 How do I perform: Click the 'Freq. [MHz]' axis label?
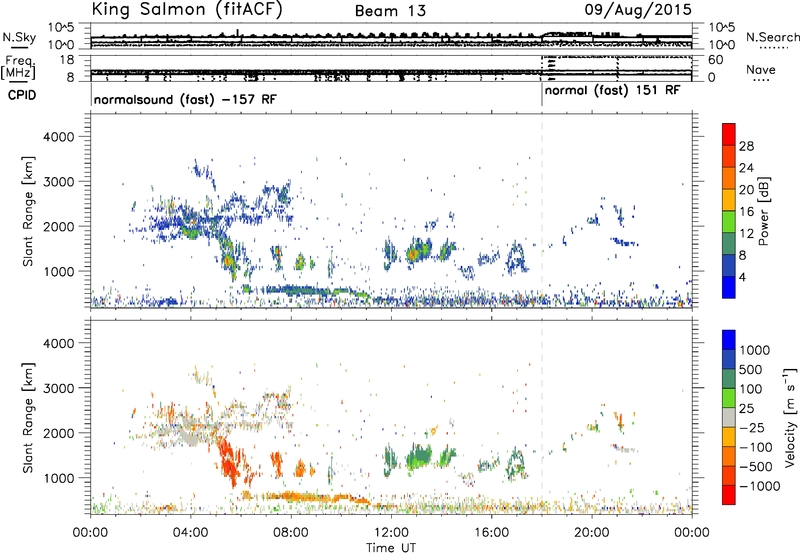18,67
